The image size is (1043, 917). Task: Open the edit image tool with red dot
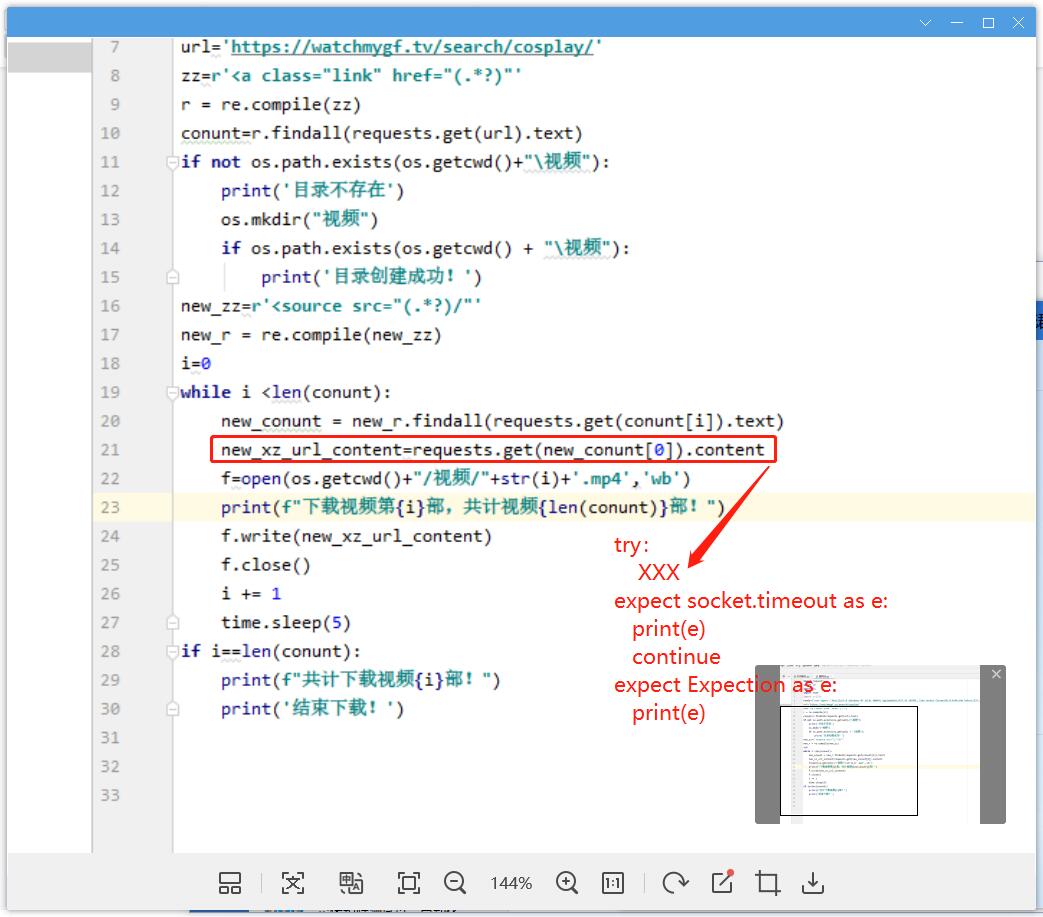tap(722, 882)
